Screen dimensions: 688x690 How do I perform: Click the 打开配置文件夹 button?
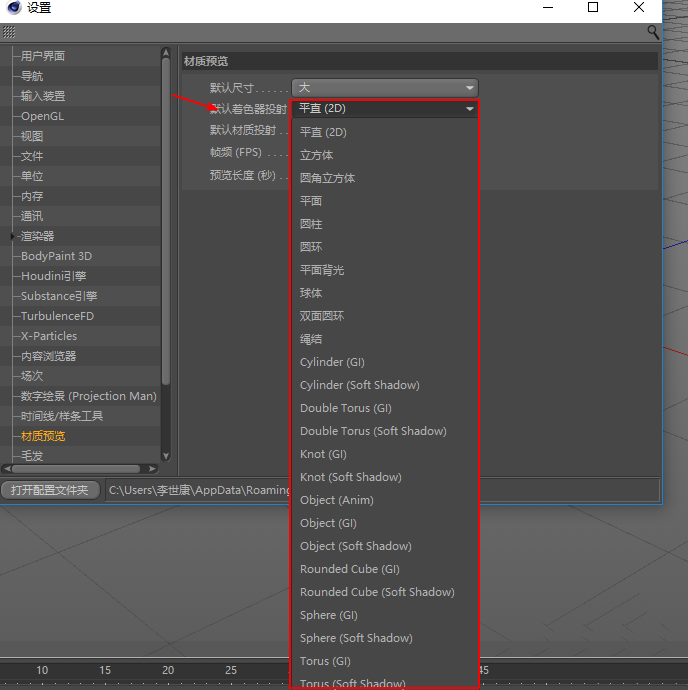tap(50, 490)
